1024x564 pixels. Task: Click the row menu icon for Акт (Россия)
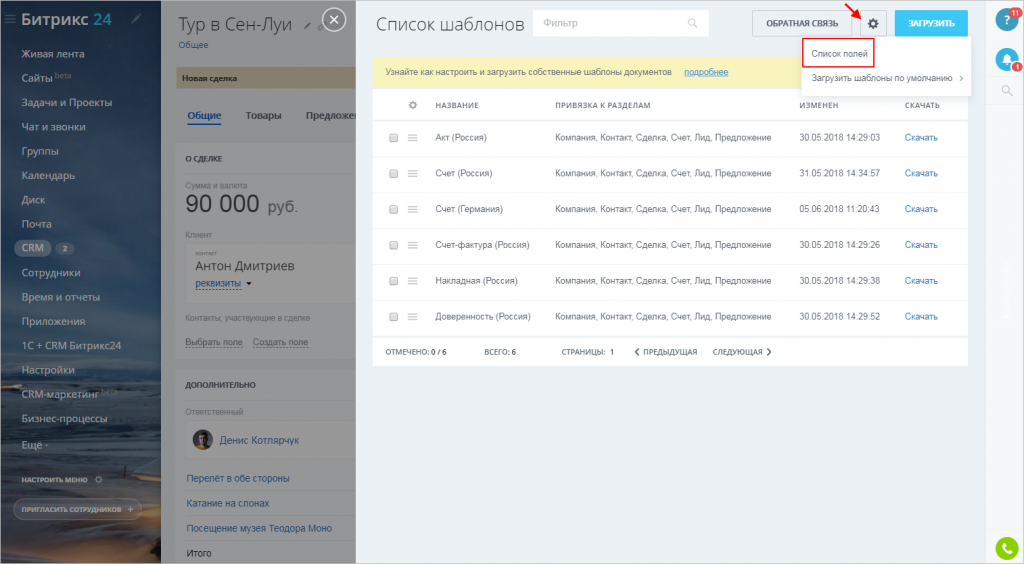tap(412, 138)
